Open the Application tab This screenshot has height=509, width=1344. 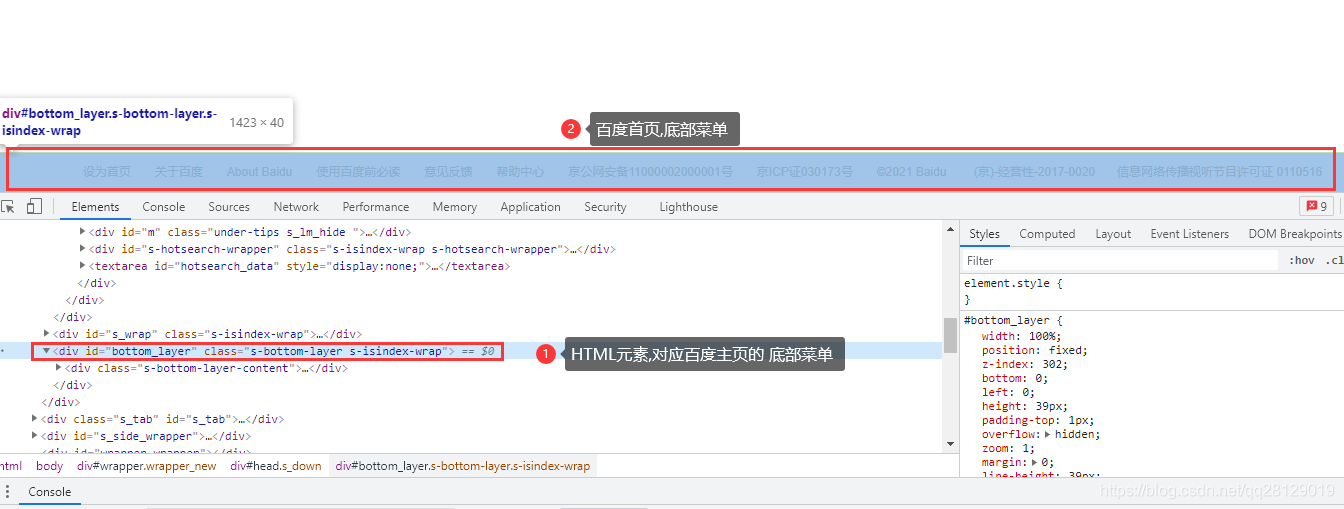pyautogui.click(x=530, y=207)
